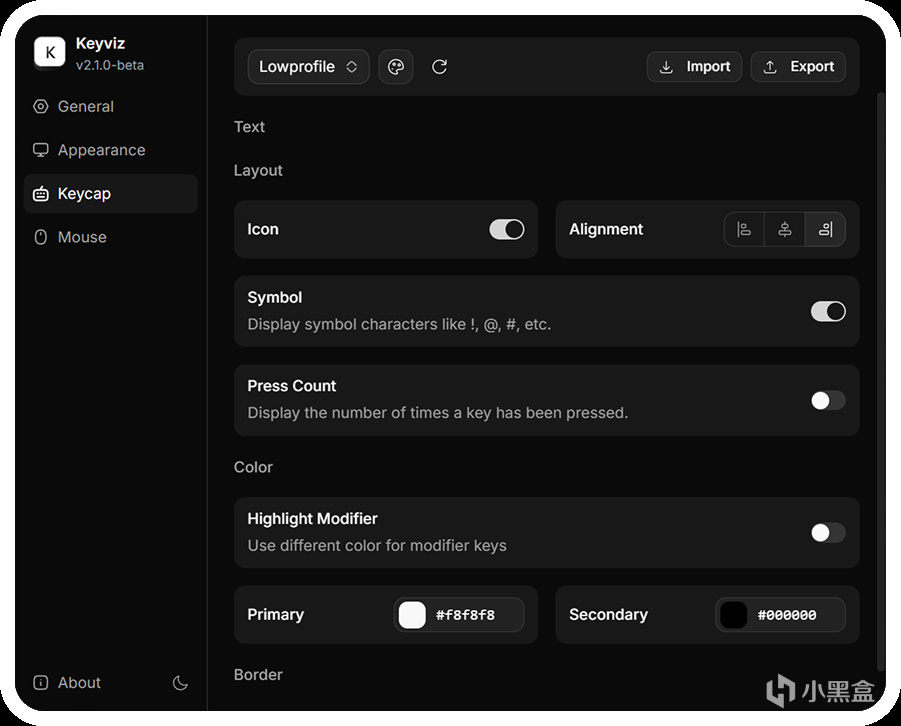Image resolution: width=901 pixels, height=726 pixels.
Task: Open the General settings page
Action: 110,106
